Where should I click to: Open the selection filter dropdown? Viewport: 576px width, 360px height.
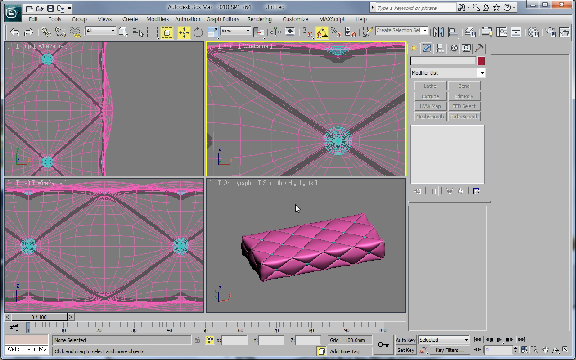point(100,31)
